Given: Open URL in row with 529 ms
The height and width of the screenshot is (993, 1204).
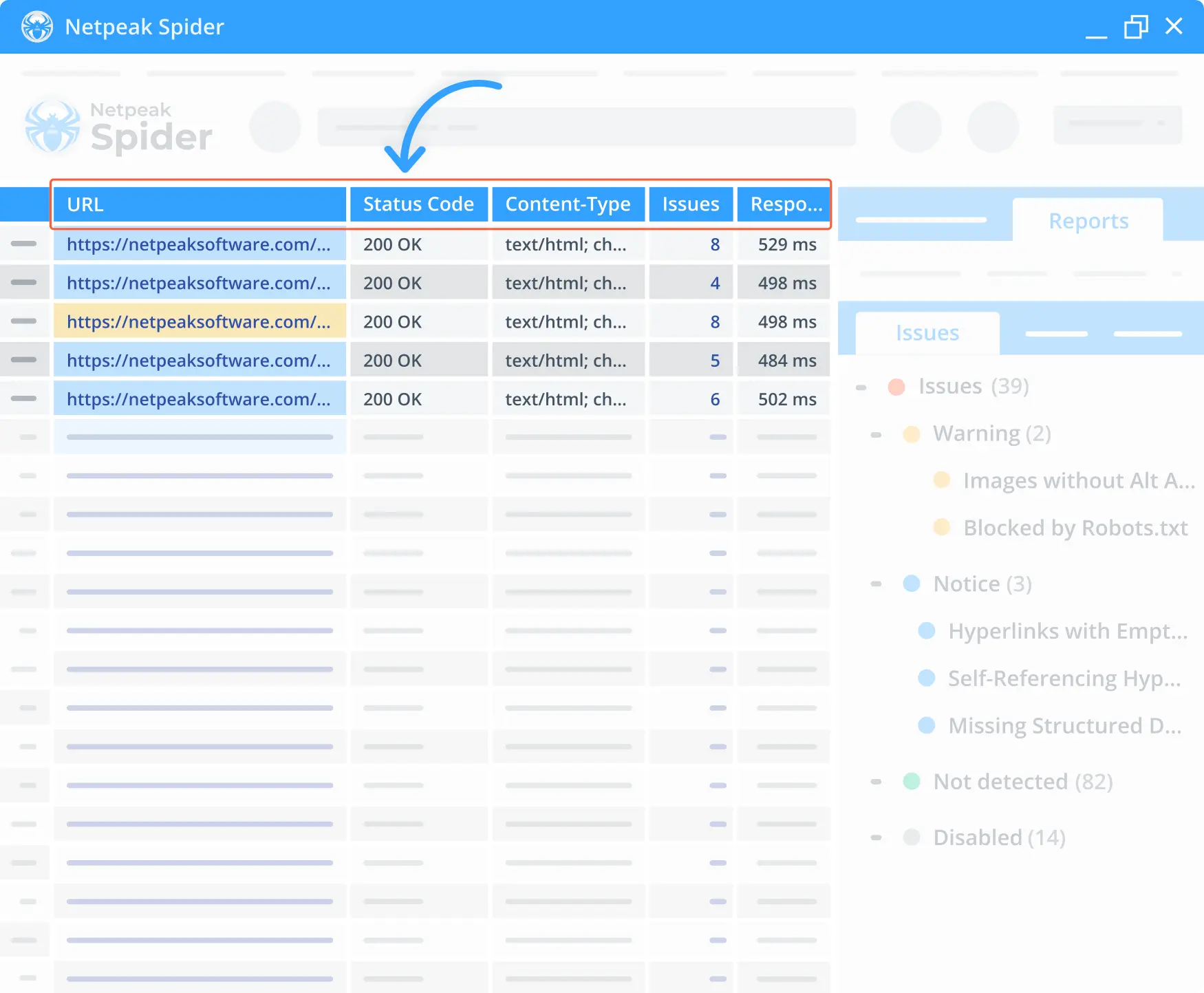Looking at the screenshot, I should click(199, 245).
